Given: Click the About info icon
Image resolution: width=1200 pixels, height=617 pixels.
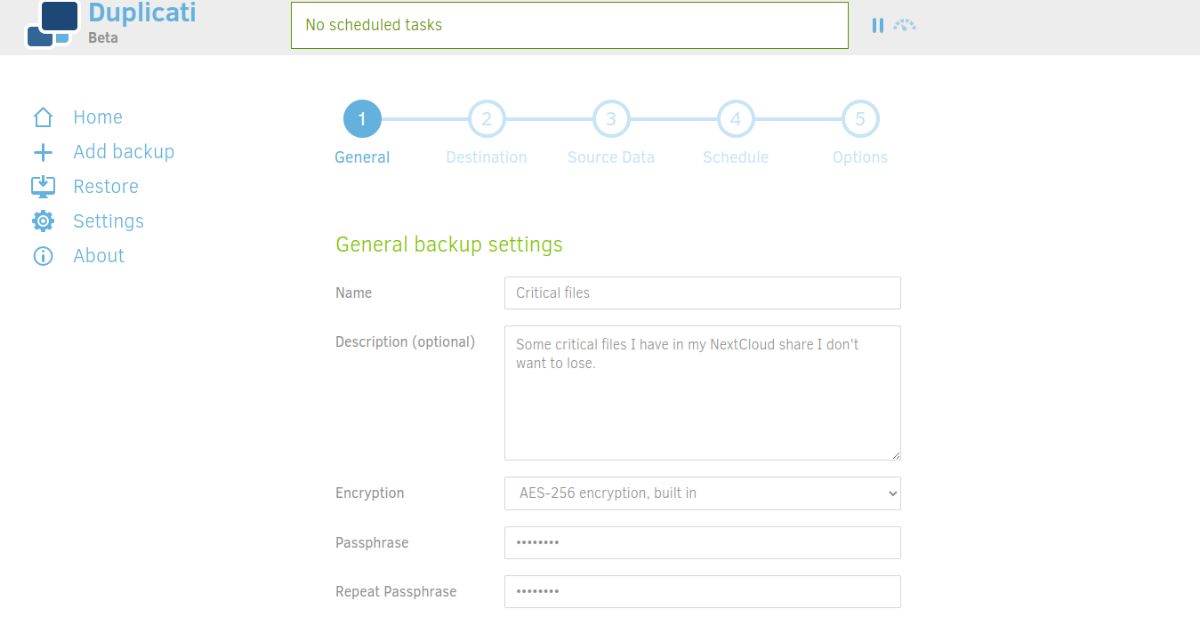Looking at the screenshot, I should (42, 255).
